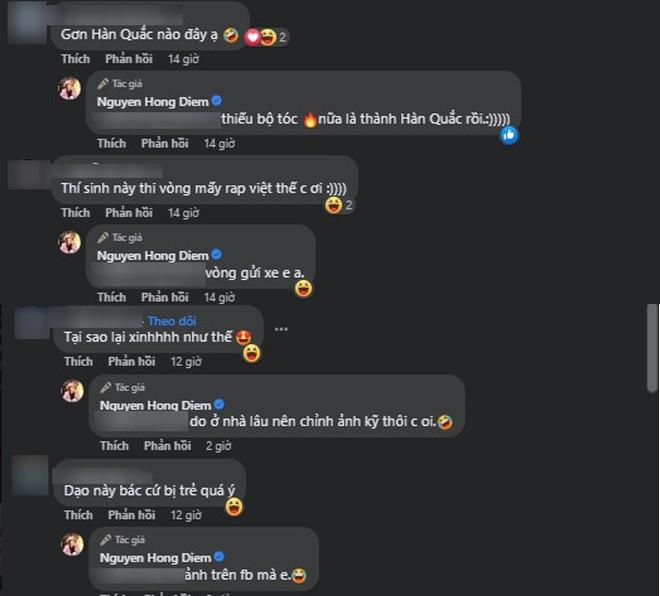Image resolution: width=660 pixels, height=596 pixels.
Task: Click the Tác giả author badge on the 'chỉnh ảnh' reply
Action: coord(123,387)
